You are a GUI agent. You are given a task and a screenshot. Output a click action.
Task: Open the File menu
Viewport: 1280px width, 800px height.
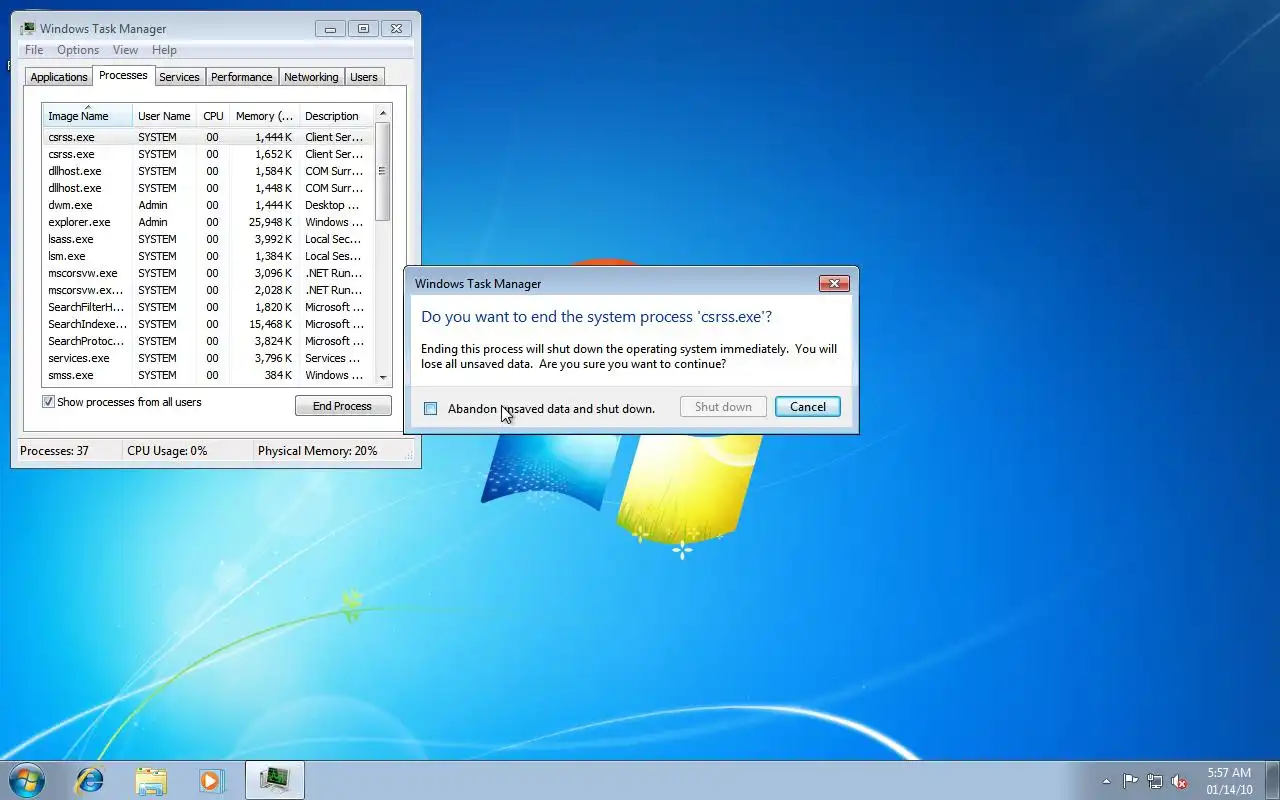coord(34,50)
